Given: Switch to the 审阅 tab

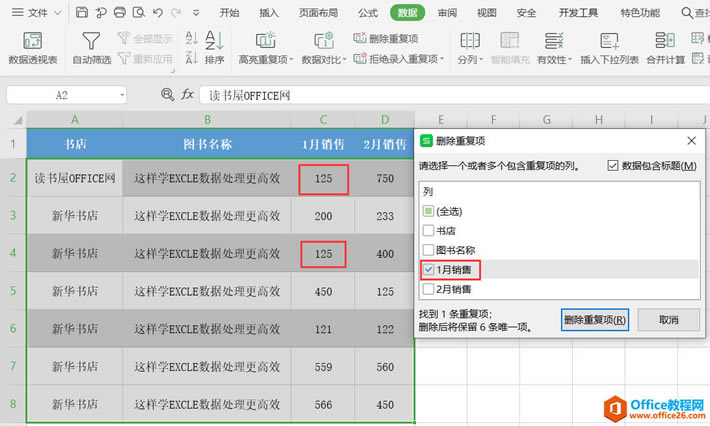Looking at the screenshot, I should coord(447,13).
